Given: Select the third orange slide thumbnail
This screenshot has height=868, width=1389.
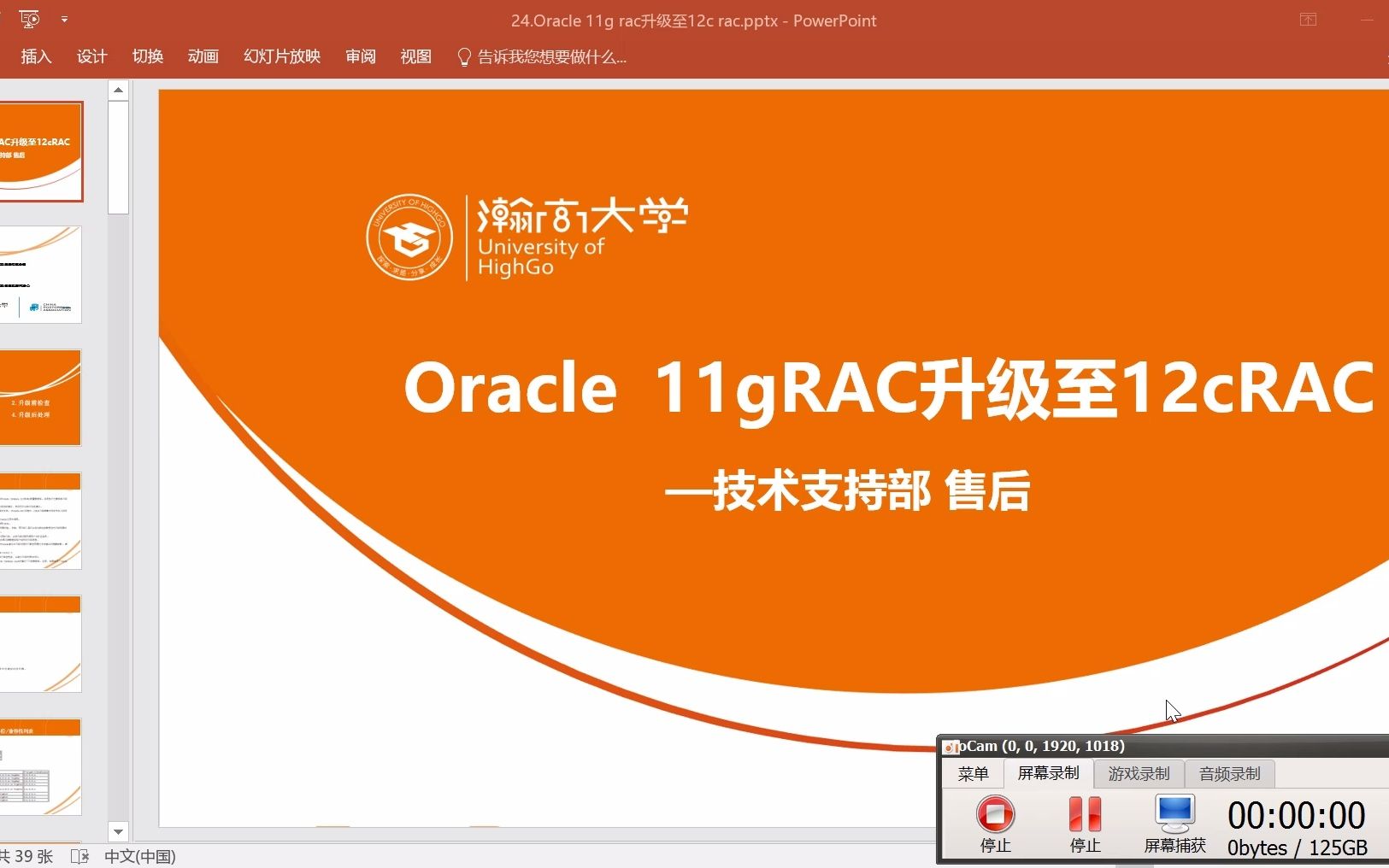Looking at the screenshot, I should click(41, 398).
